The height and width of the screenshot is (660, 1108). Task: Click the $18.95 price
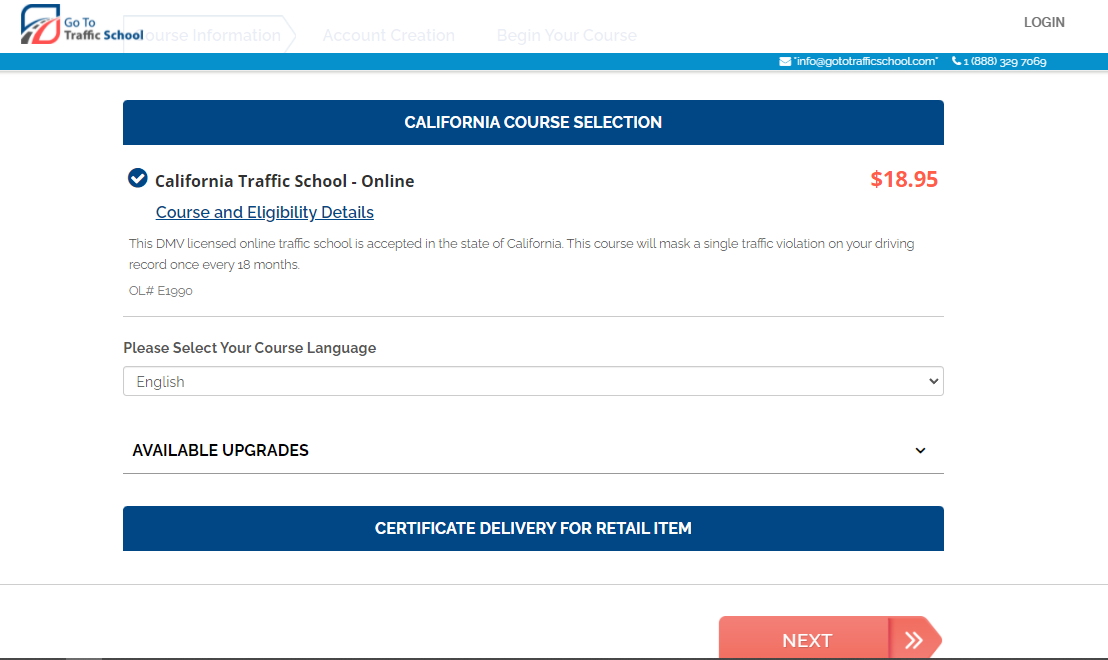[904, 179]
